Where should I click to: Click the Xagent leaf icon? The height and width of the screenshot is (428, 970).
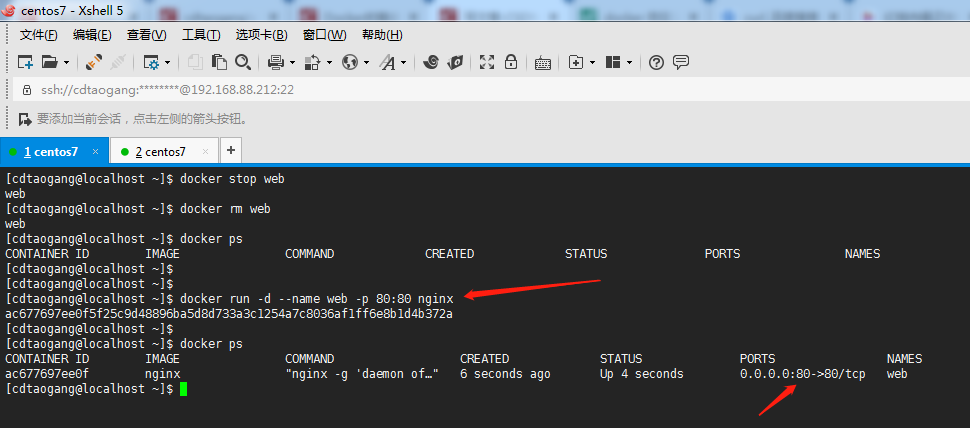[455, 62]
